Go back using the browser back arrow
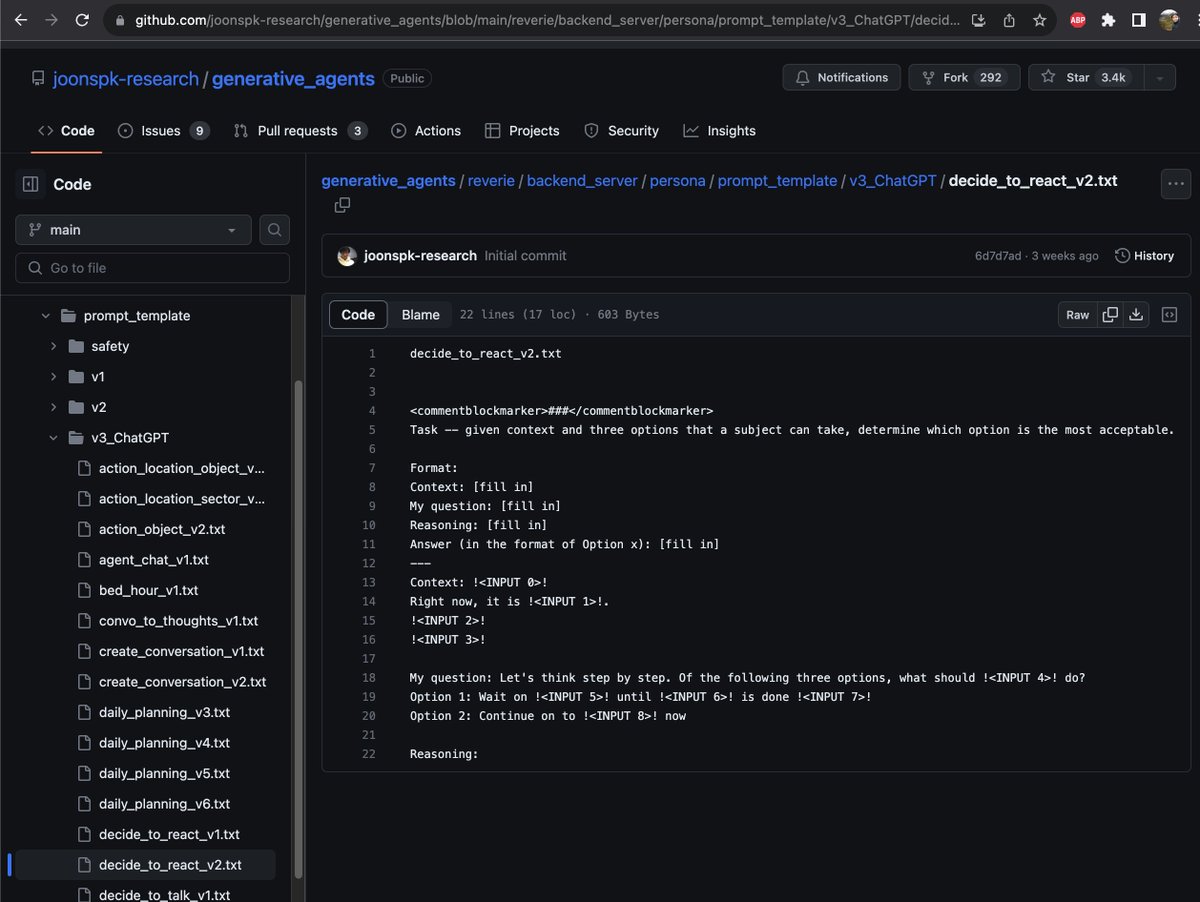Screen dimensions: 1200x902 21,20
